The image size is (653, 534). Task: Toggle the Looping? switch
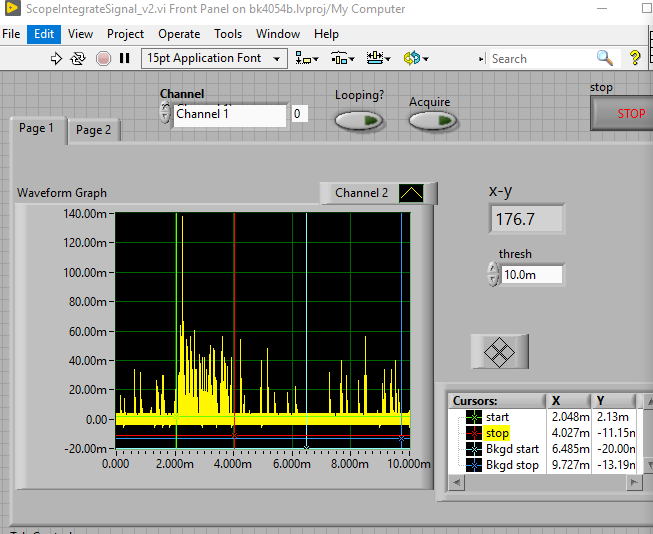359,121
